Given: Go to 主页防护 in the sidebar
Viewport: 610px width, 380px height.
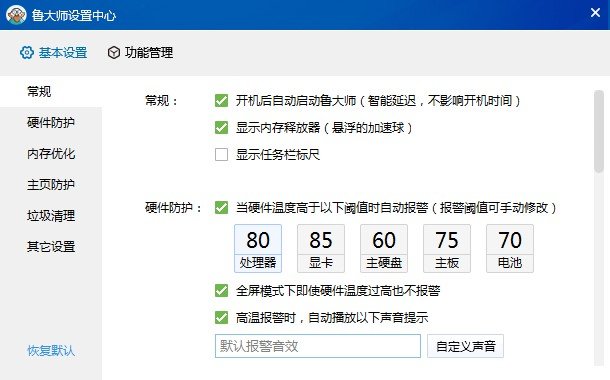Looking at the screenshot, I should click(51, 184).
